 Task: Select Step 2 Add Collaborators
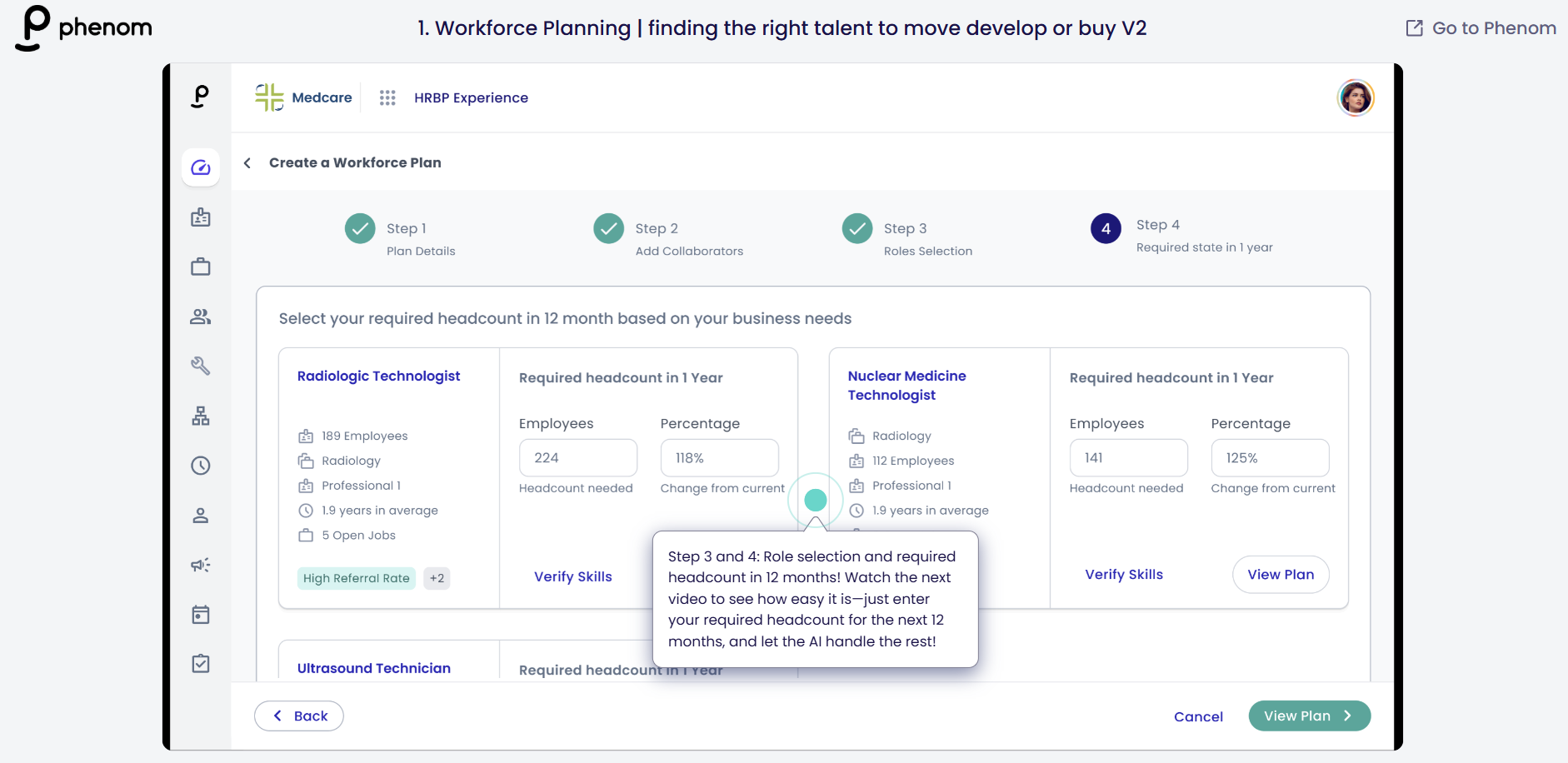click(689, 239)
